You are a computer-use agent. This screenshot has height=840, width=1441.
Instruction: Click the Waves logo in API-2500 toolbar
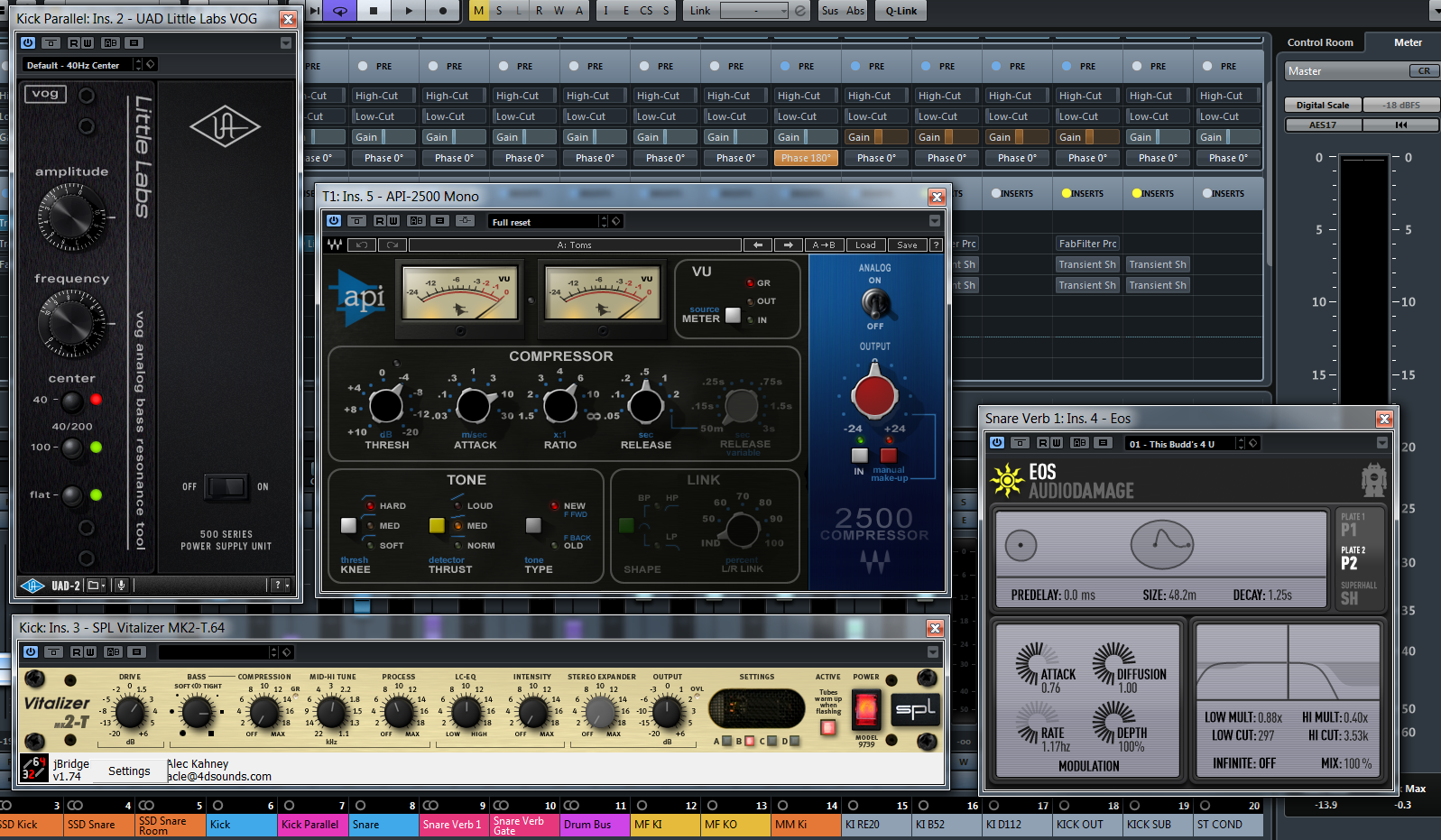click(335, 245)
